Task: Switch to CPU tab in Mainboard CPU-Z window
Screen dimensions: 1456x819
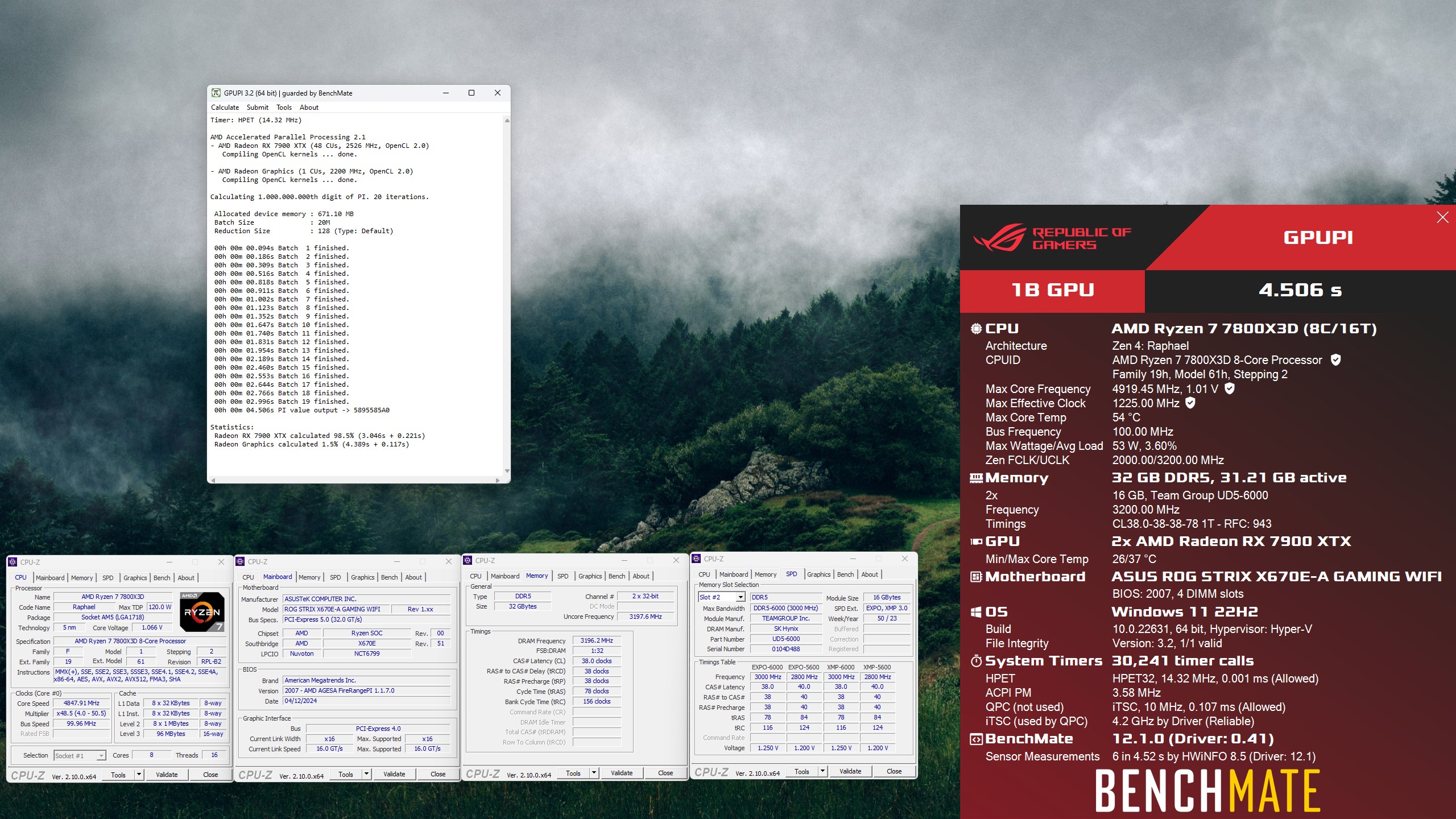Action: click(x=248, y=577)
